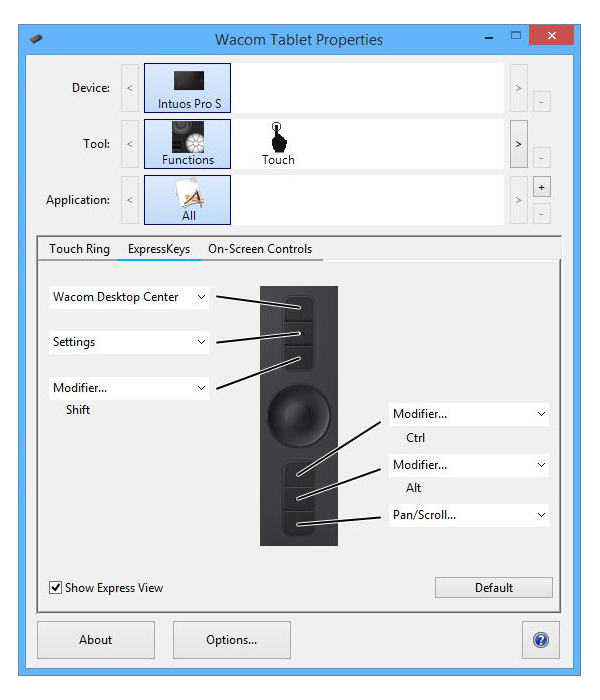This screenshot has height=700, width=600.
Task: Click the Ctrl modifier label
Action: [415, 438]
